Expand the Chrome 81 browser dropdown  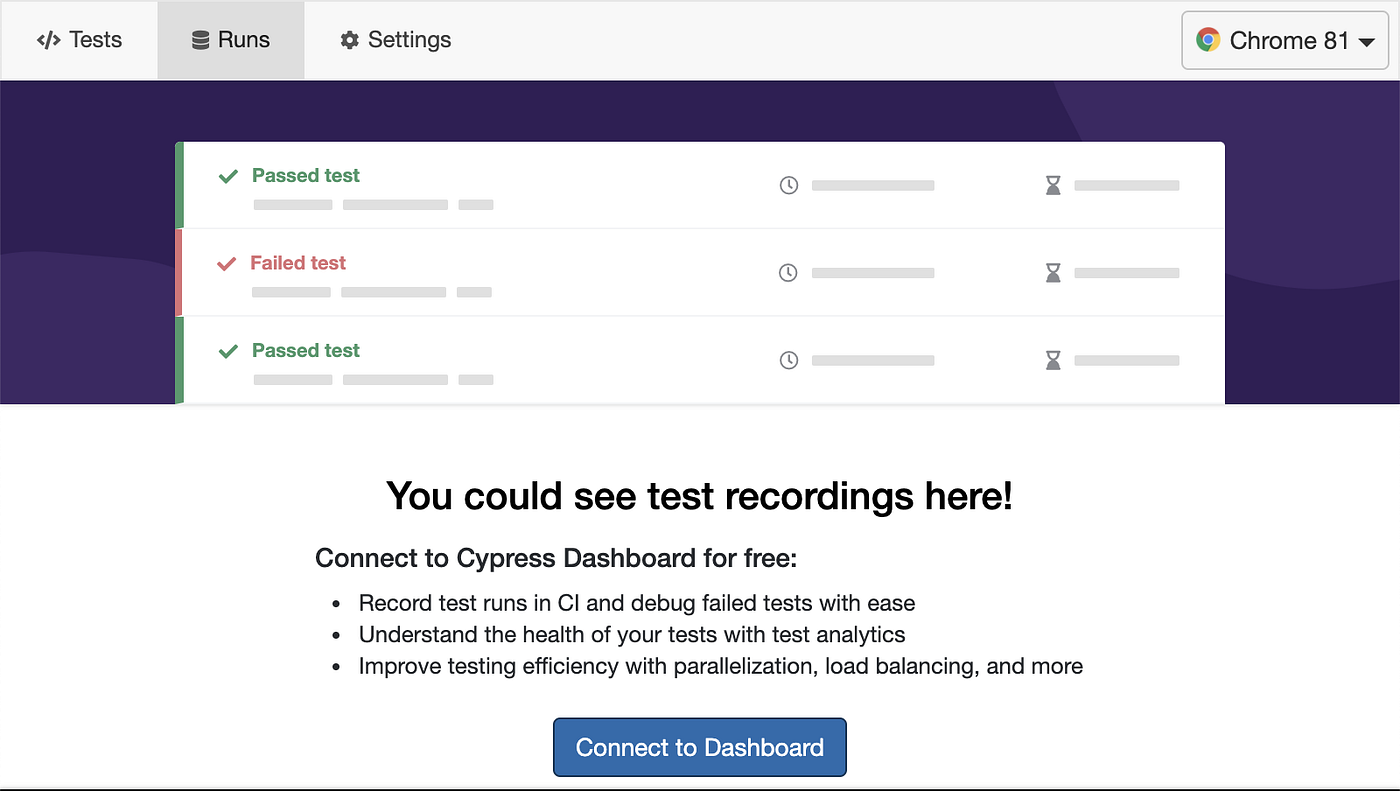1286,40
